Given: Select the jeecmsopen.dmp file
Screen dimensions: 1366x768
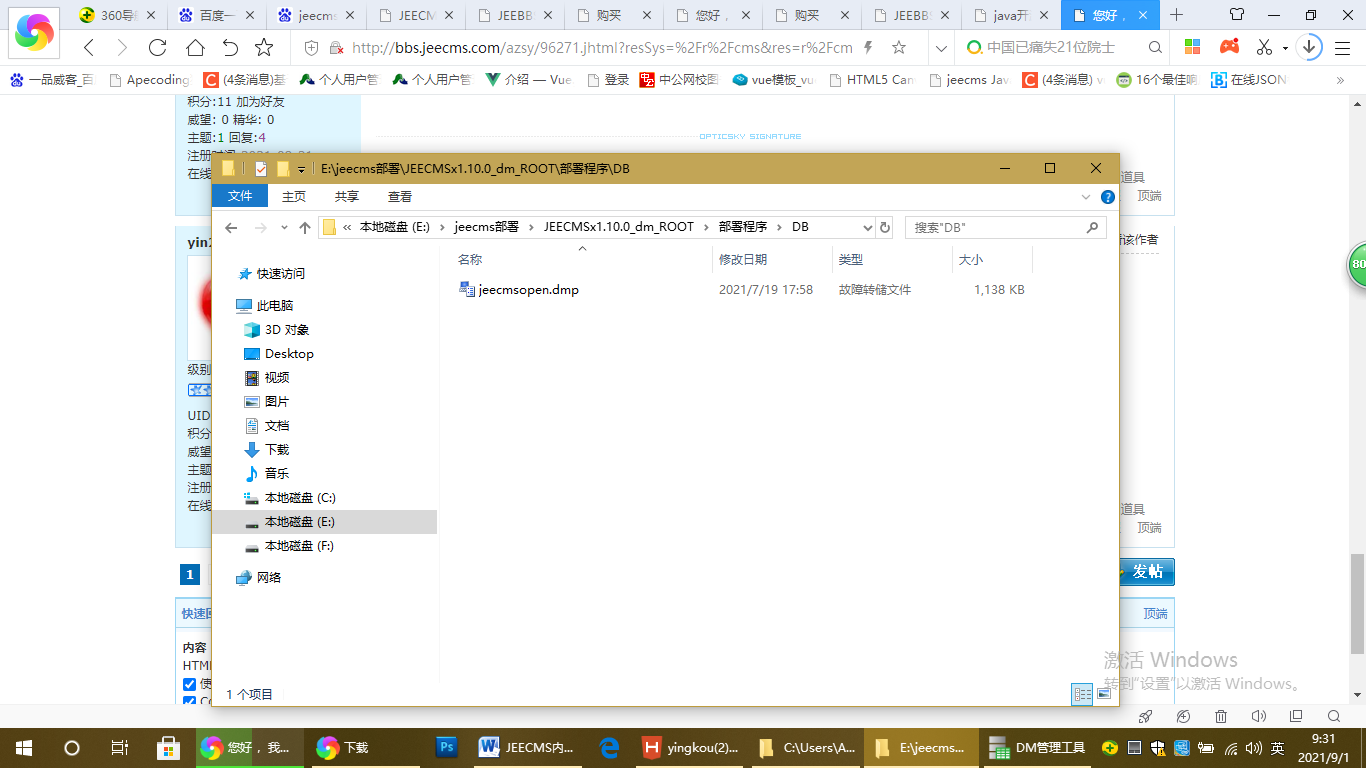Looking at the screenshot, I should click(x=528, y=290).
